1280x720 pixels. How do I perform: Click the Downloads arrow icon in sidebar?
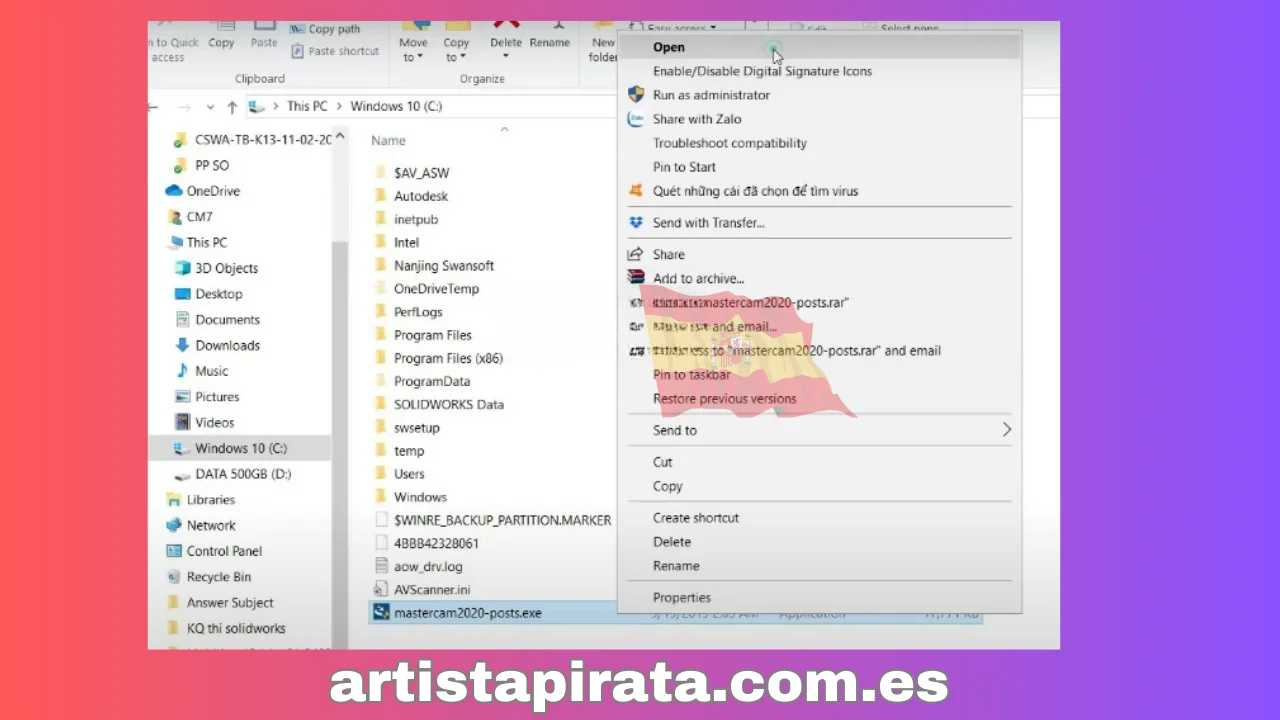(183, 345)
